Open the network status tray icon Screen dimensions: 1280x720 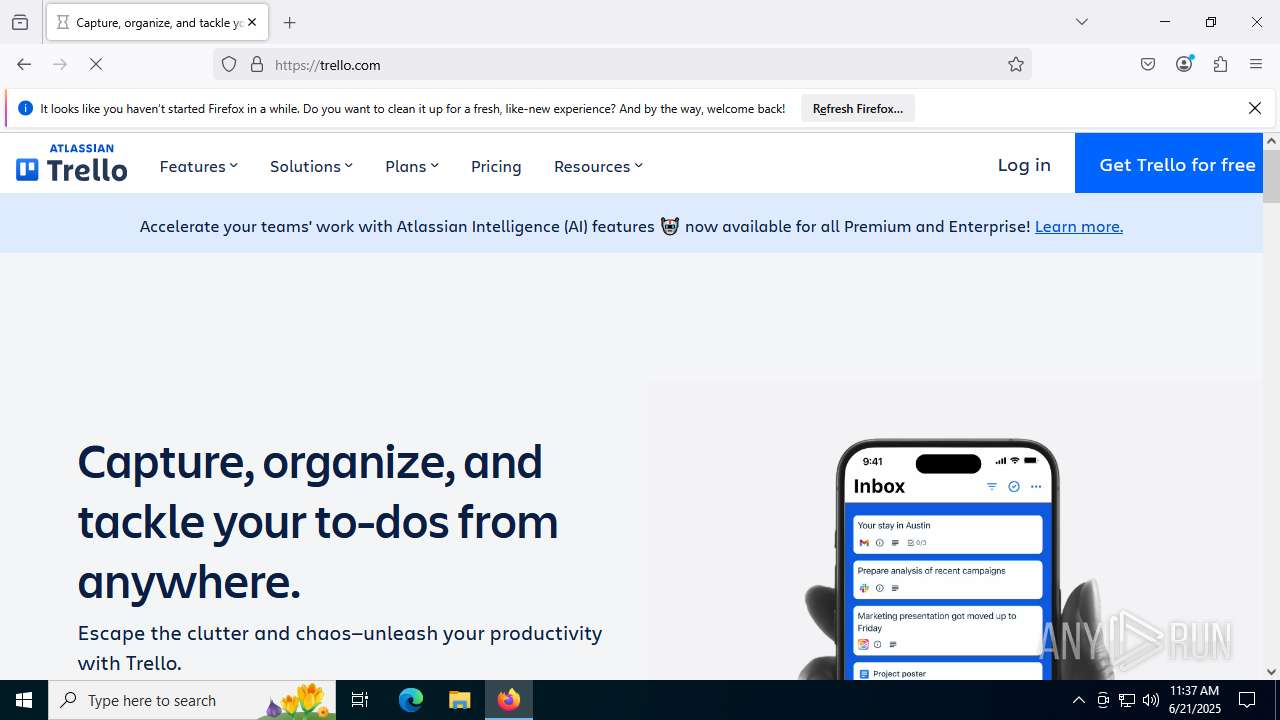(x=1127, y=700)
